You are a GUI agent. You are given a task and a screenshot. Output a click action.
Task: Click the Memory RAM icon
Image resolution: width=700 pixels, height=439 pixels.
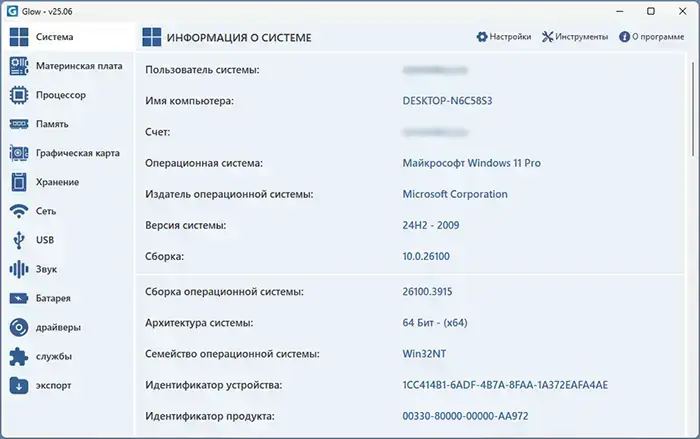[18, 124]
